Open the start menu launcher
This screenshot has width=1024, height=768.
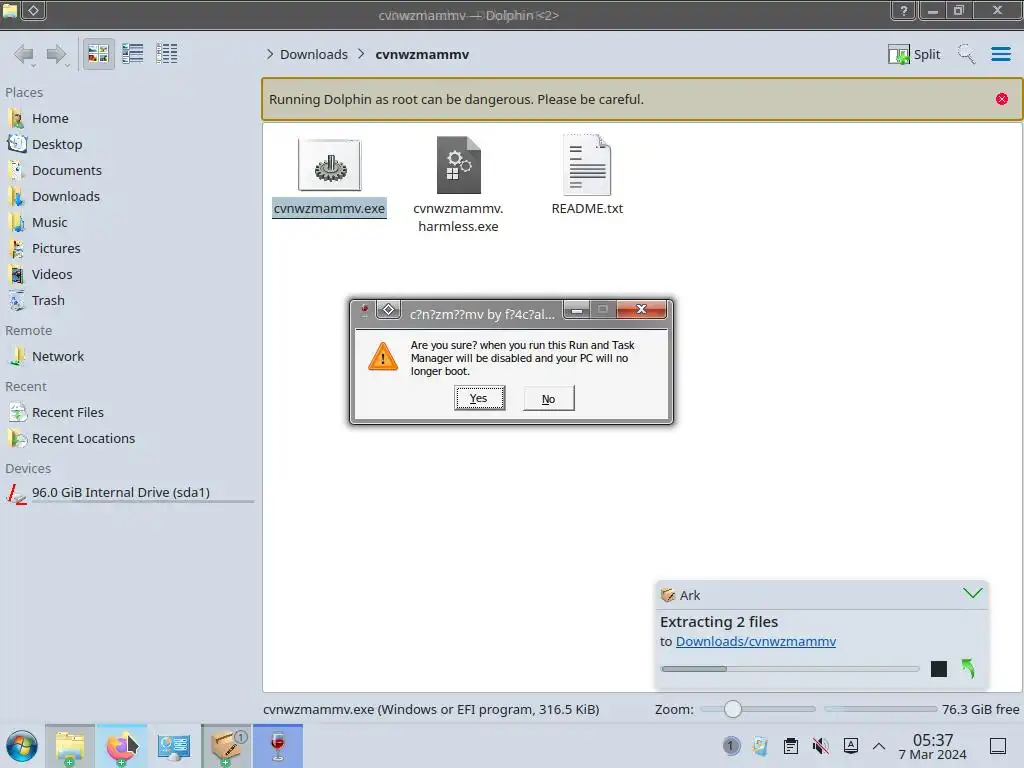click(x=22, y=746)
